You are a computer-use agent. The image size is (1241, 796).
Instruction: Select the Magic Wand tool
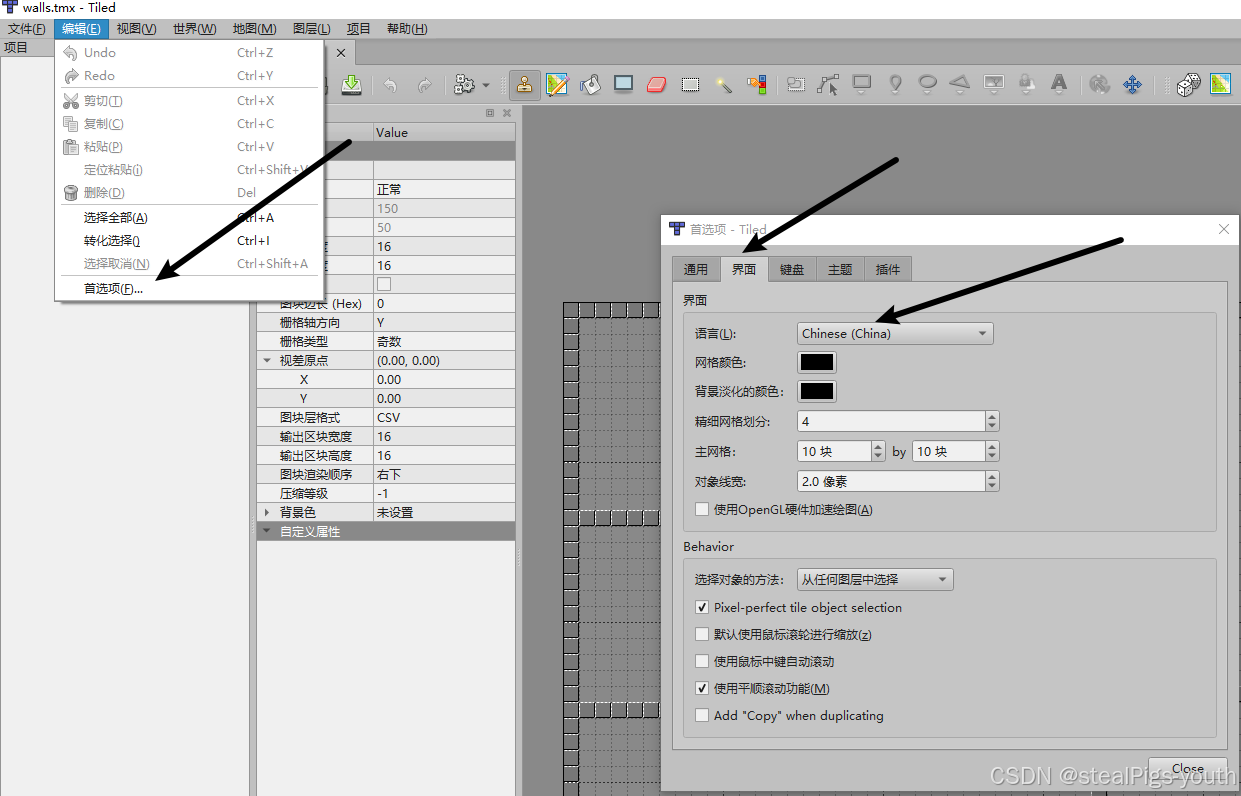click(723, 85)
